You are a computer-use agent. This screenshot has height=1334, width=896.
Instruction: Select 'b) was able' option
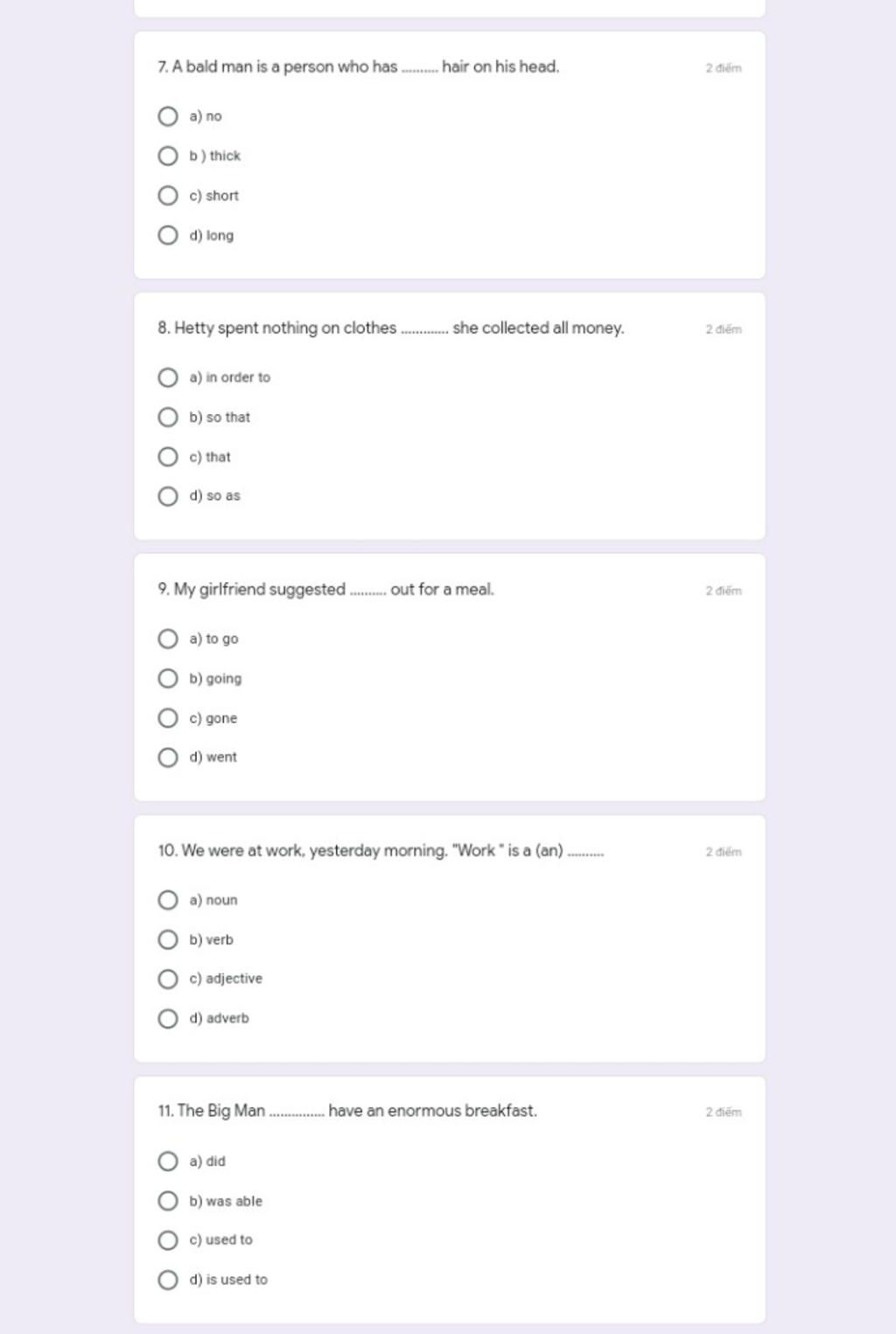(168, 1201)
